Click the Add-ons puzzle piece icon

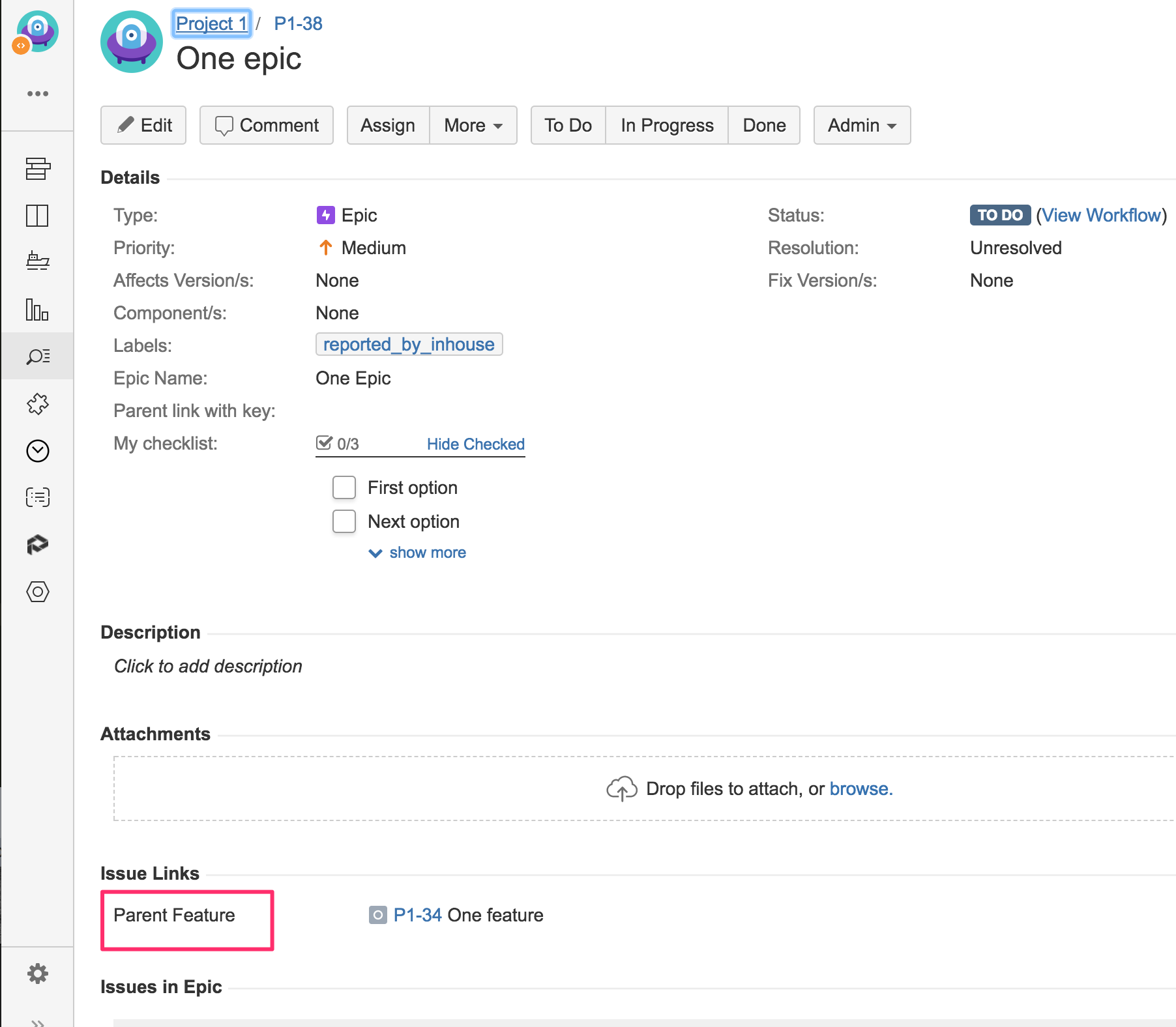pyautogui.click(x=37, y=404)
